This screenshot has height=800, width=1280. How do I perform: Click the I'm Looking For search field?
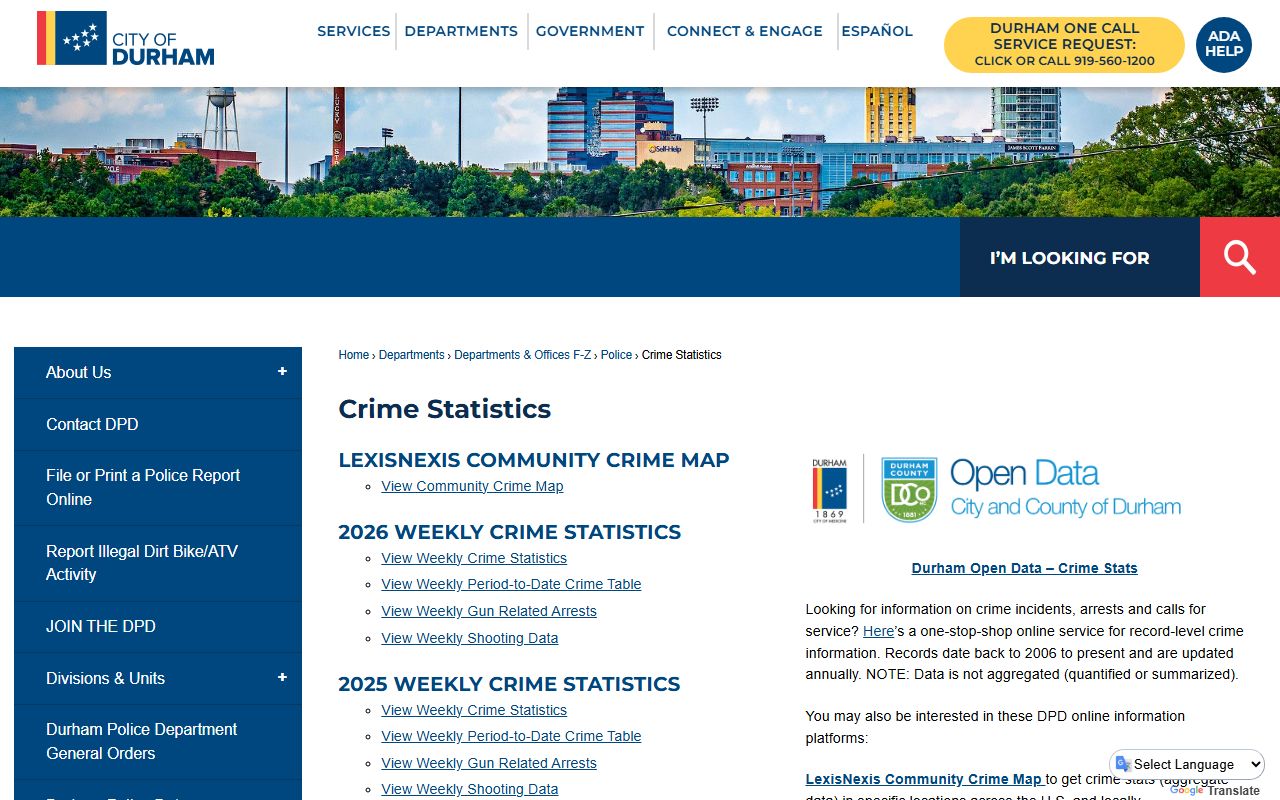coord(1080,257)
